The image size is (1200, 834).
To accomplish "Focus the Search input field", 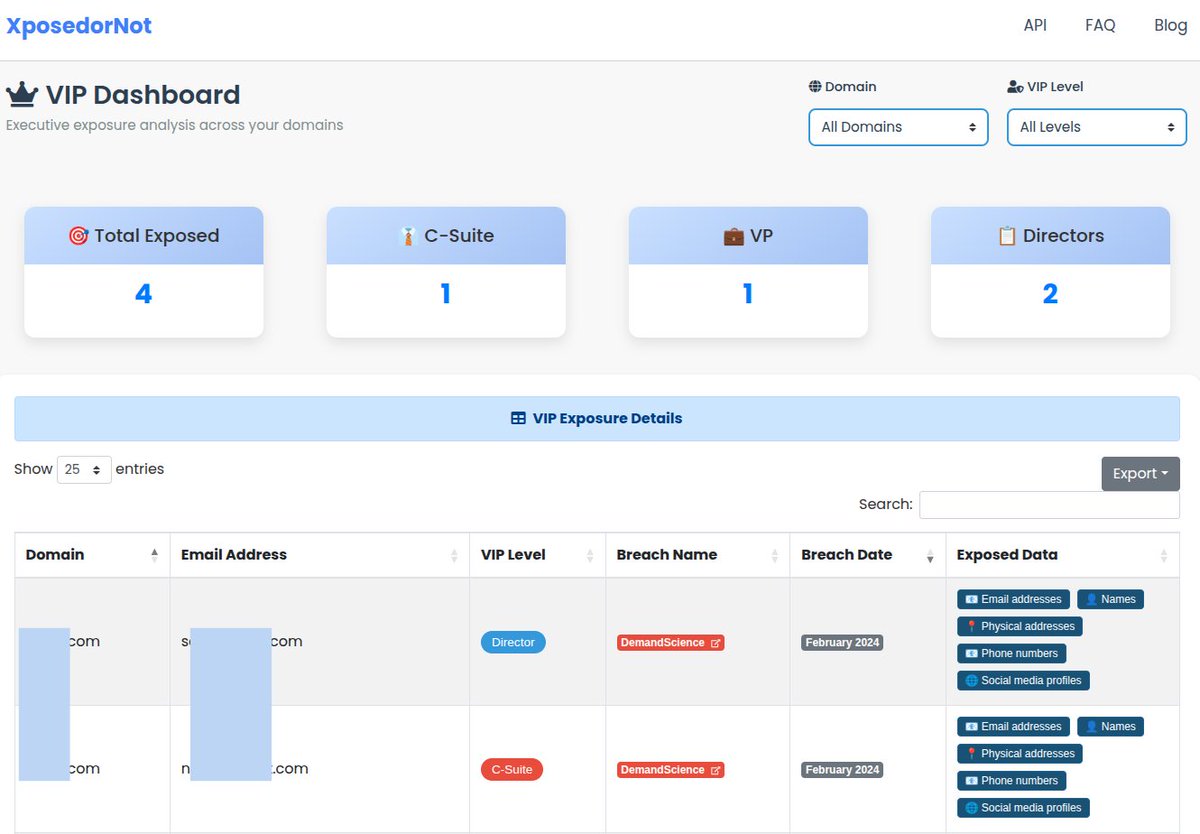I will pos(1049,505).
